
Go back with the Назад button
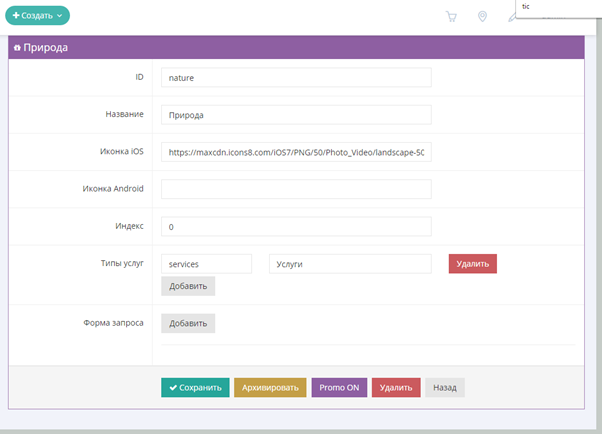[x=445, y=387]
